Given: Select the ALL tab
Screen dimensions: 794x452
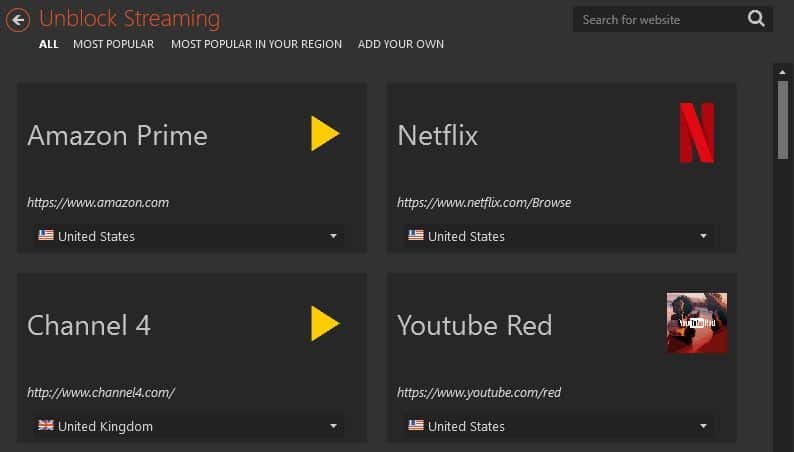Looking at the screenshot, I should (49, 44).
